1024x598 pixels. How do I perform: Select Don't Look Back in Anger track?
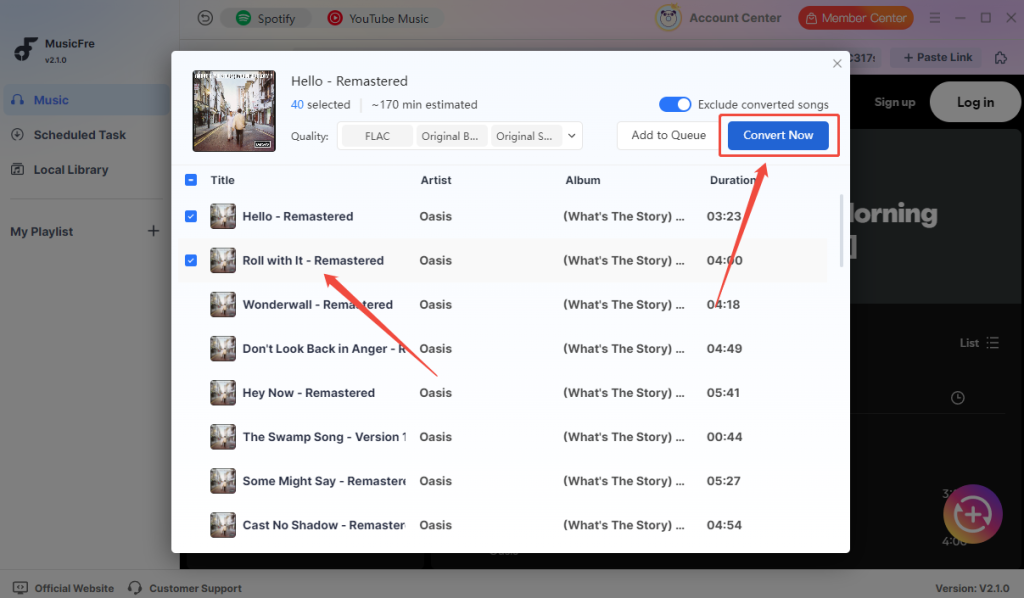(x=324, y=349)
